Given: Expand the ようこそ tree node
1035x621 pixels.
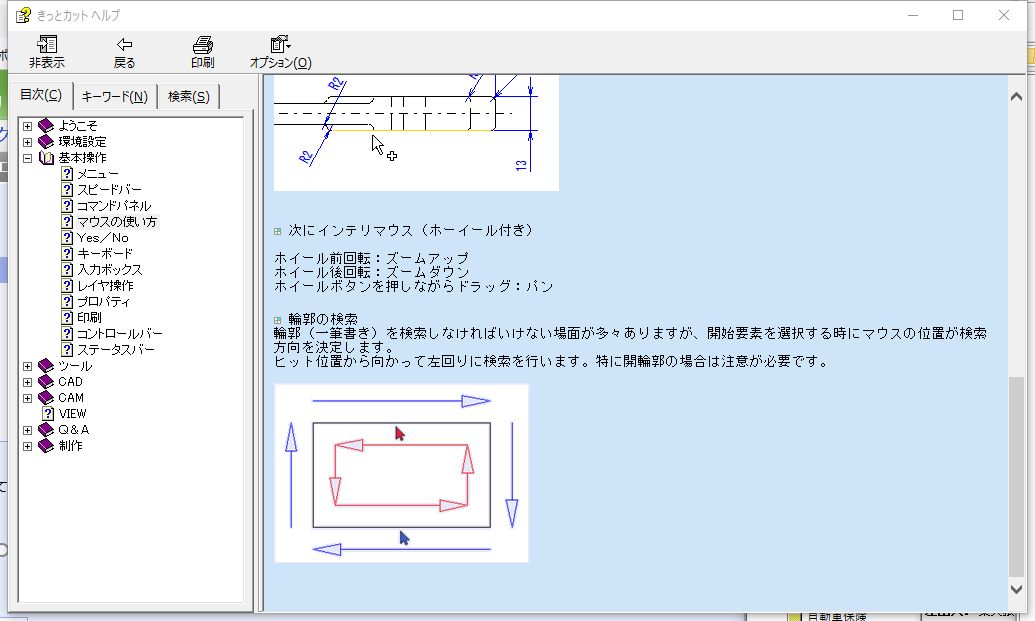Looking at the screenshot, I should click(27, 126).
